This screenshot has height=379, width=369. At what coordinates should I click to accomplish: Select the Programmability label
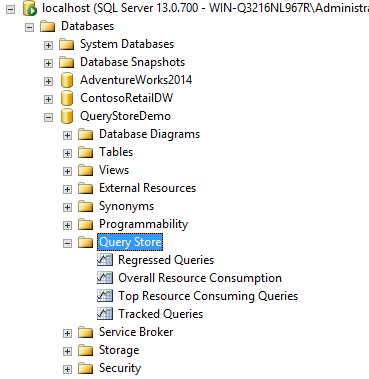[143, 224]
